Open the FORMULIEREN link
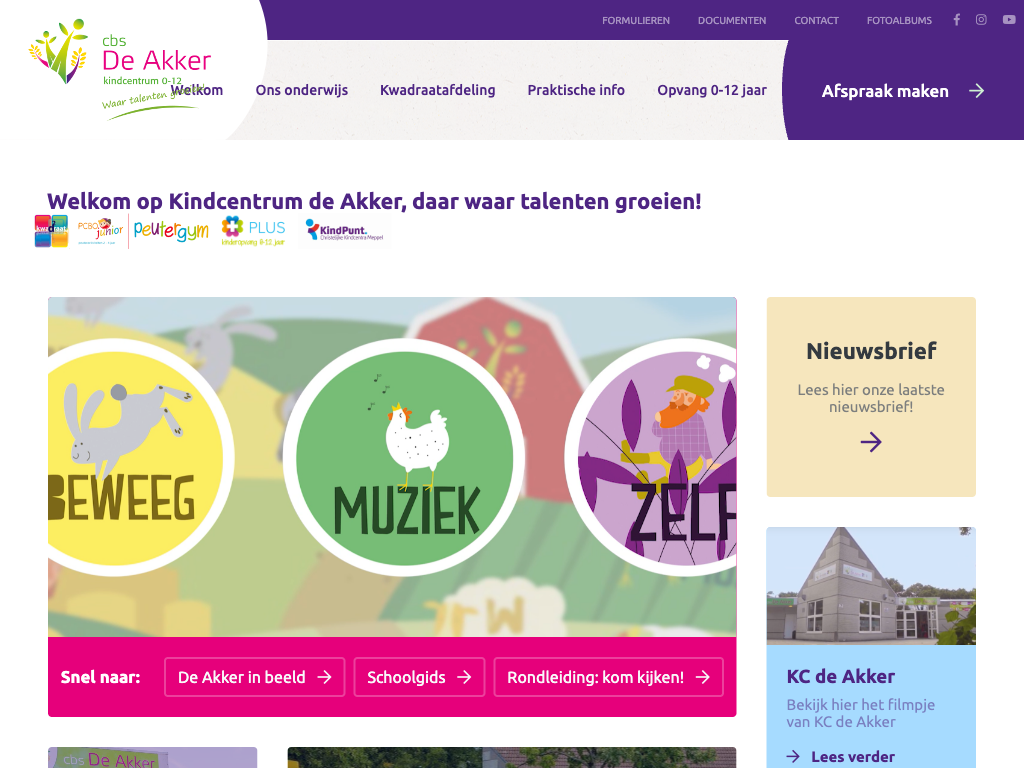Image resolution: width=1024 pixels, height=768 pixels. coord(635,20)
